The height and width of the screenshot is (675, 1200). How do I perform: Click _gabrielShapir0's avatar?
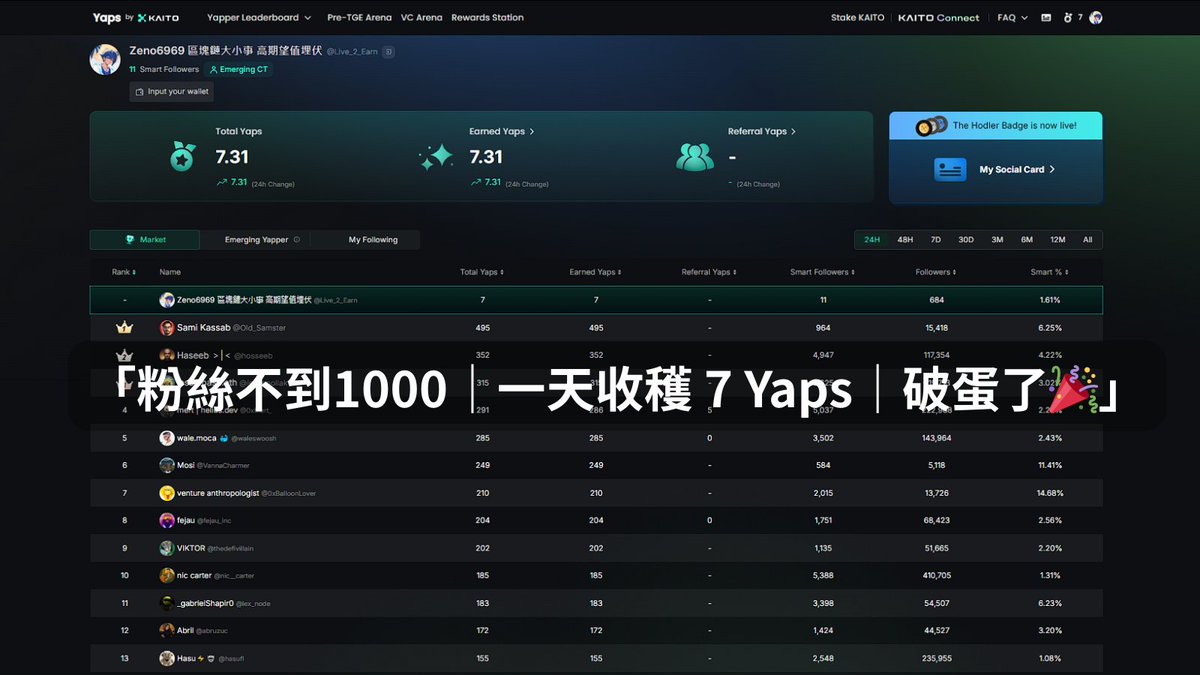(x=167, y=603)
